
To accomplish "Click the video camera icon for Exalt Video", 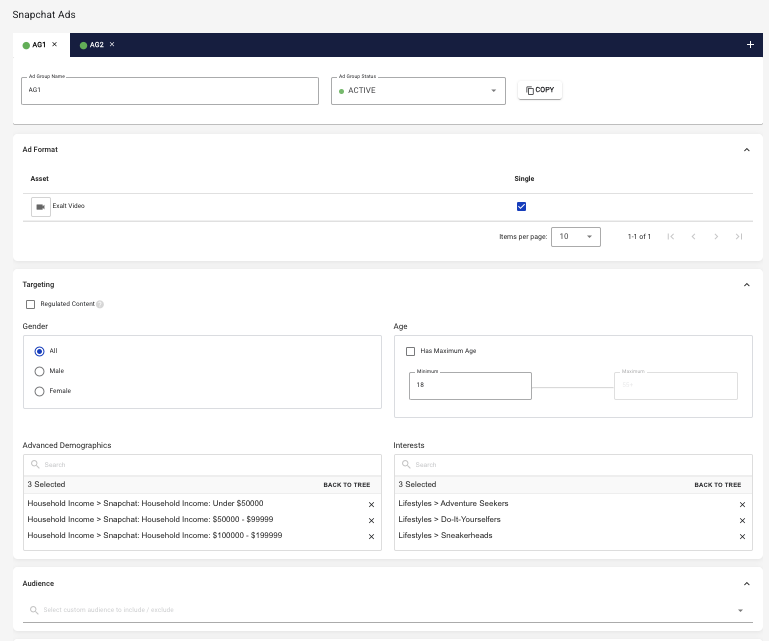I will [x=41, y=206].
